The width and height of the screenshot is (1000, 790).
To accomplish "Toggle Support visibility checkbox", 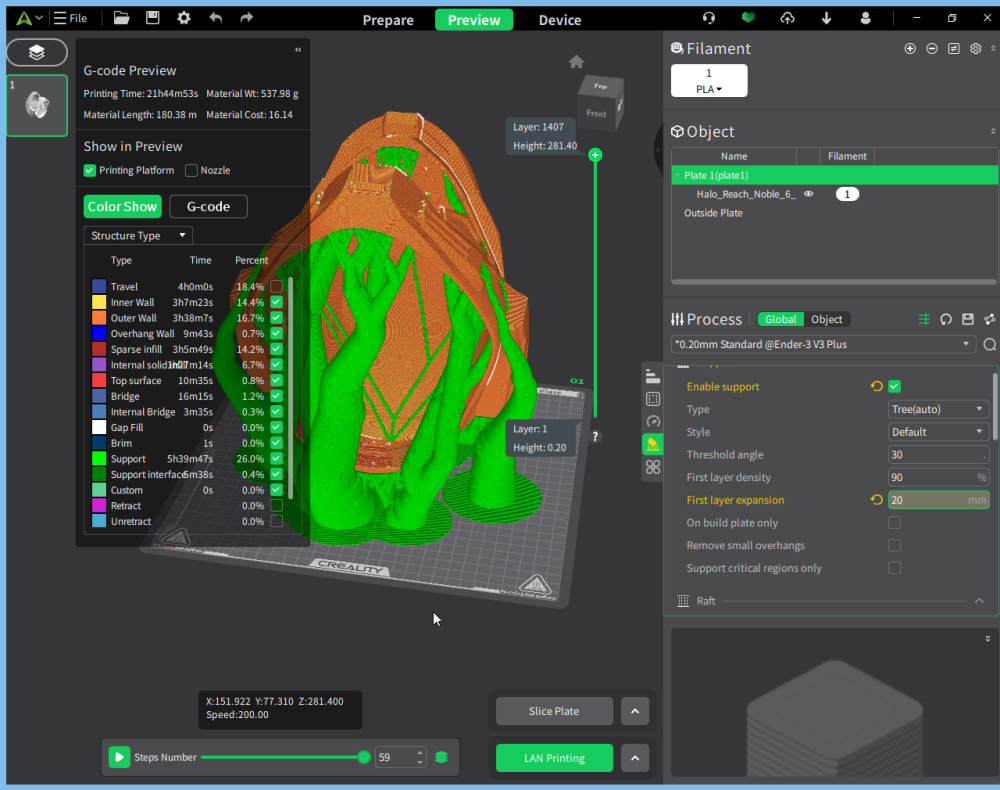I will point(276,458).
